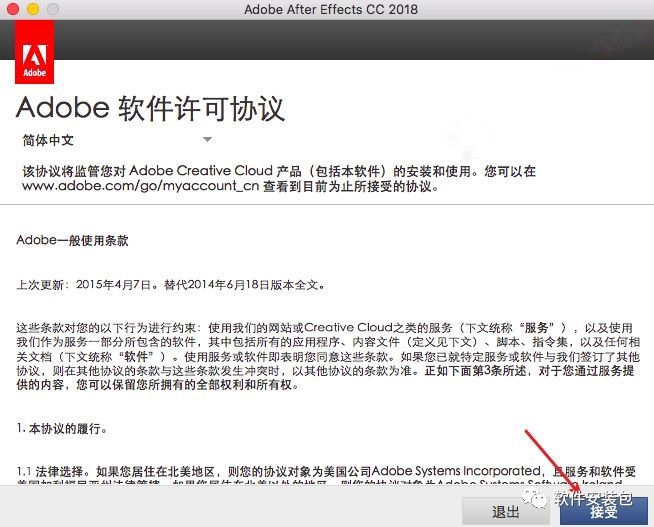654x527 pixels.
Task: Click the www.adobe.com/go/myaccount_cn link text
Action: tap(141, 186)
